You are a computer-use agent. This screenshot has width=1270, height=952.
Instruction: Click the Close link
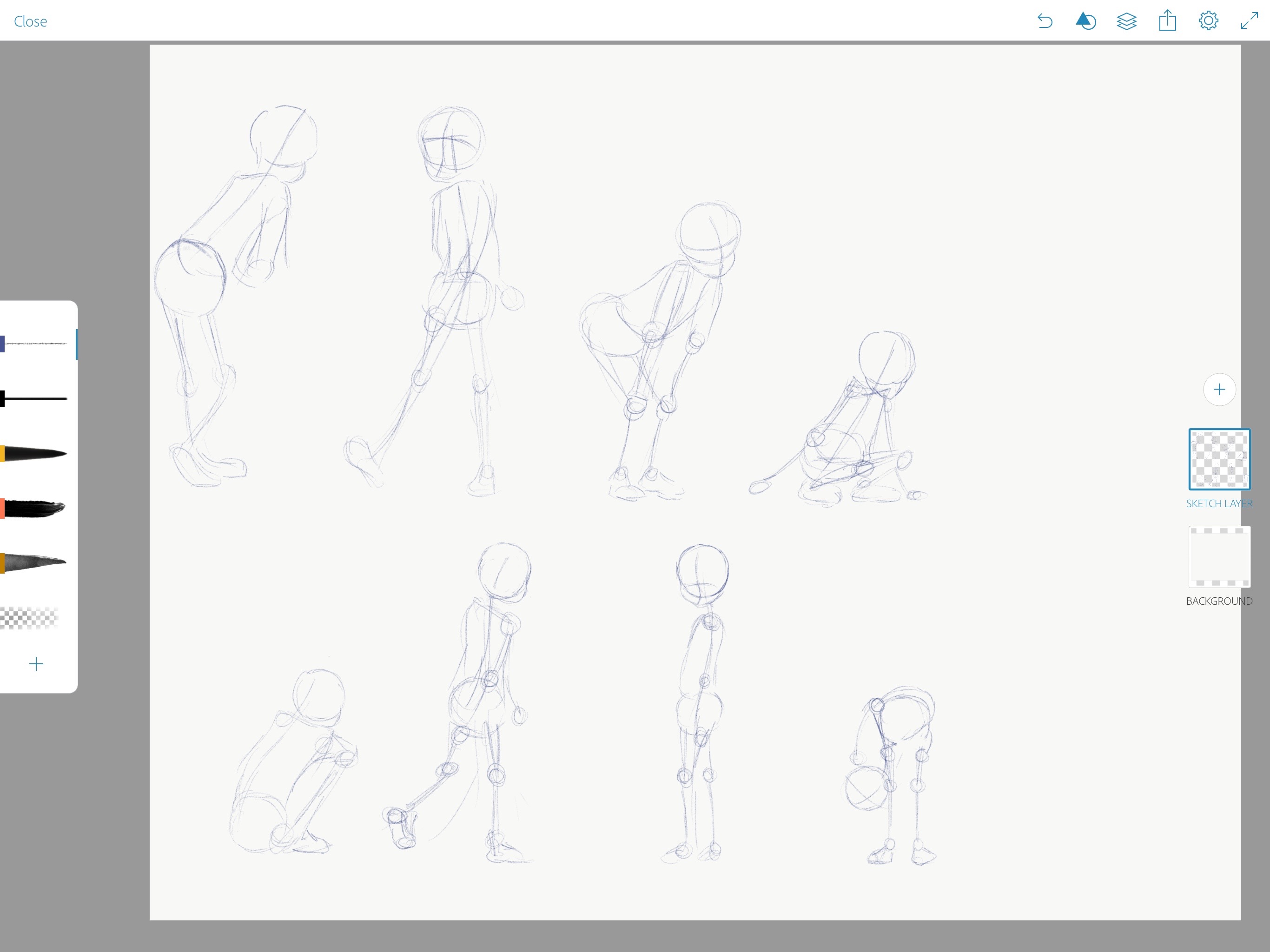coord(30,22)
